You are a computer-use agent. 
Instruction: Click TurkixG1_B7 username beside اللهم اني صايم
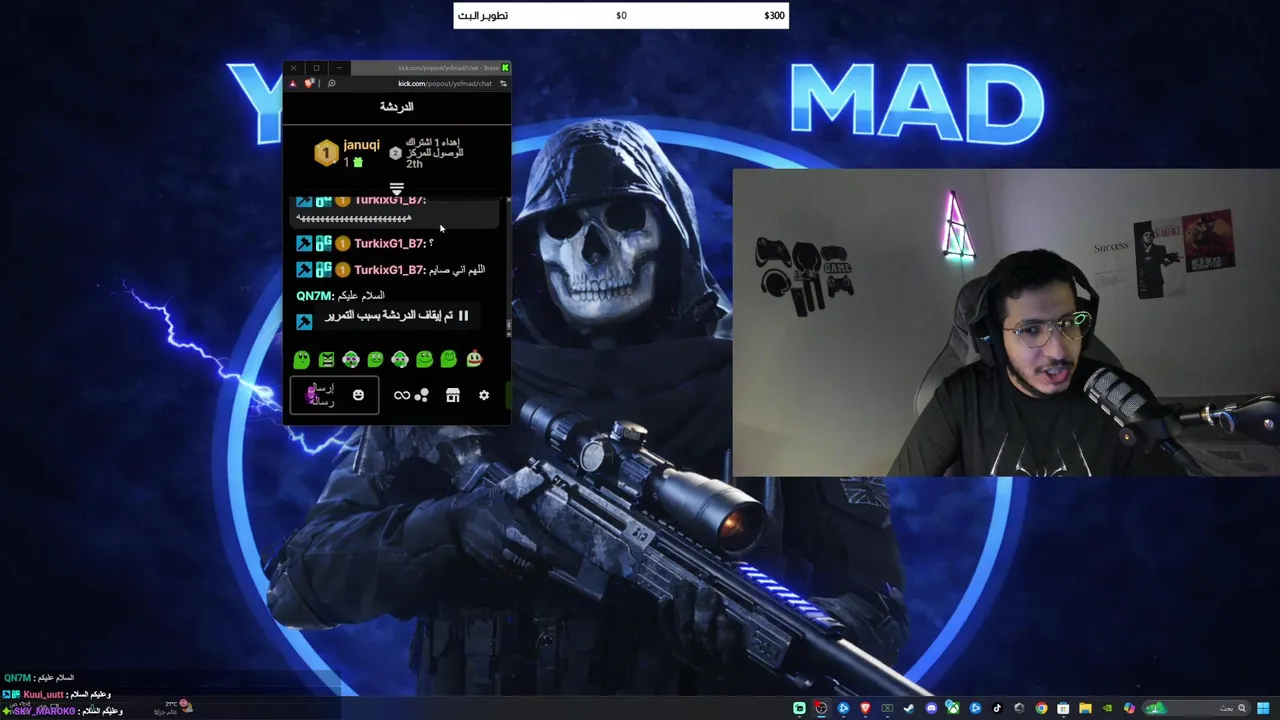[390, 270]
